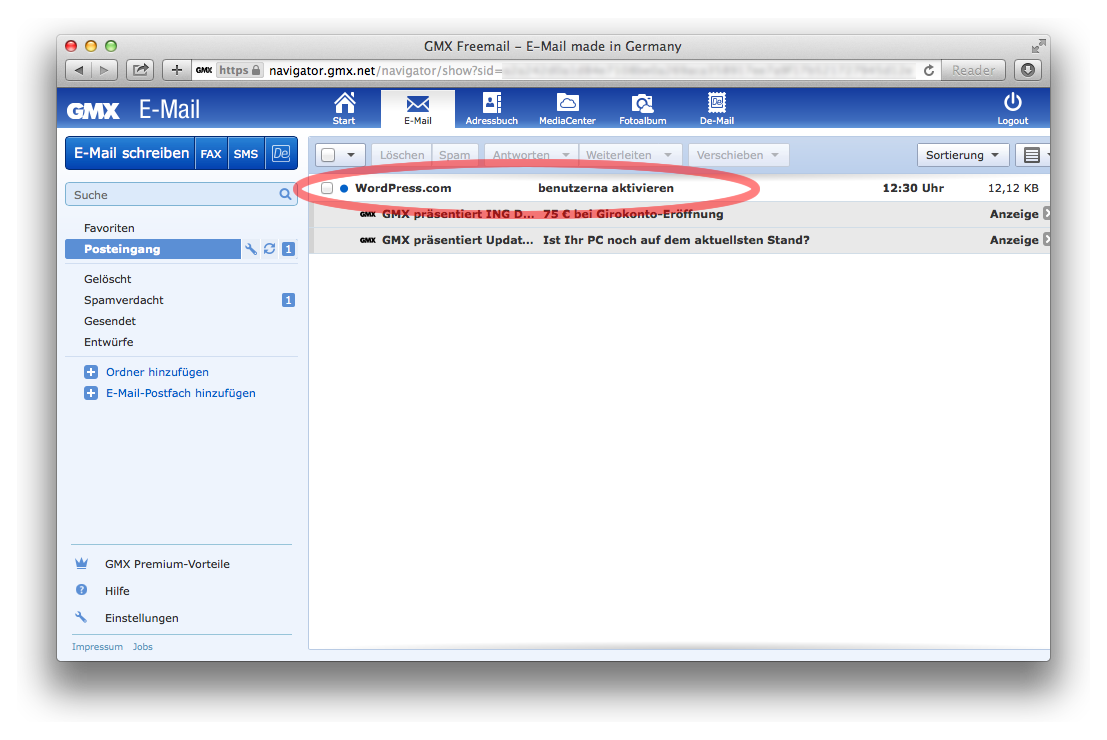Open Posteingang folder settings wrench icon
This screenshot has height=740, width=1107.
pos(251,249)
